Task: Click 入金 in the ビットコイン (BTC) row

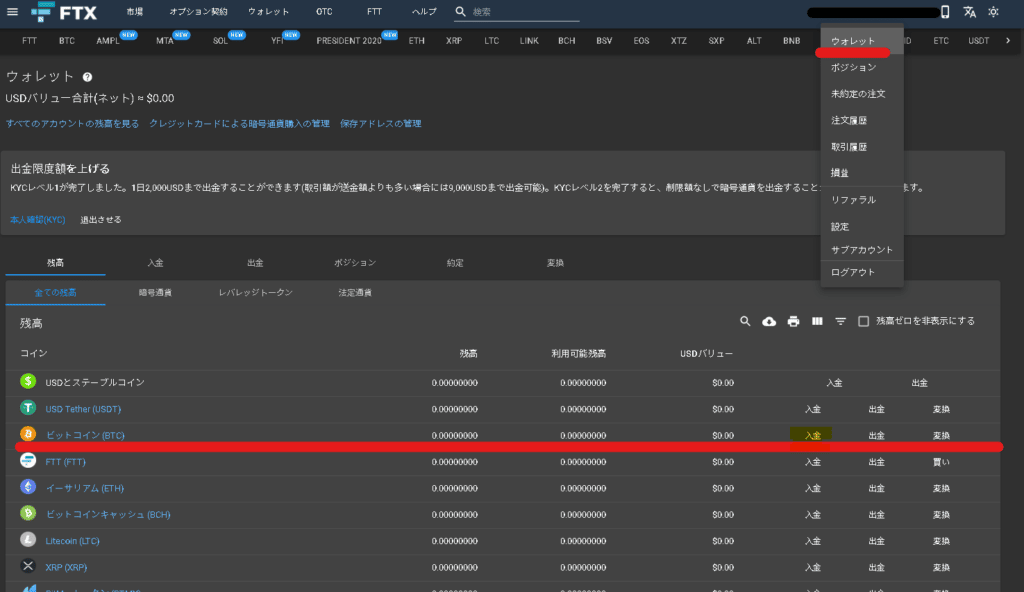Action: [x=812, y=435]
